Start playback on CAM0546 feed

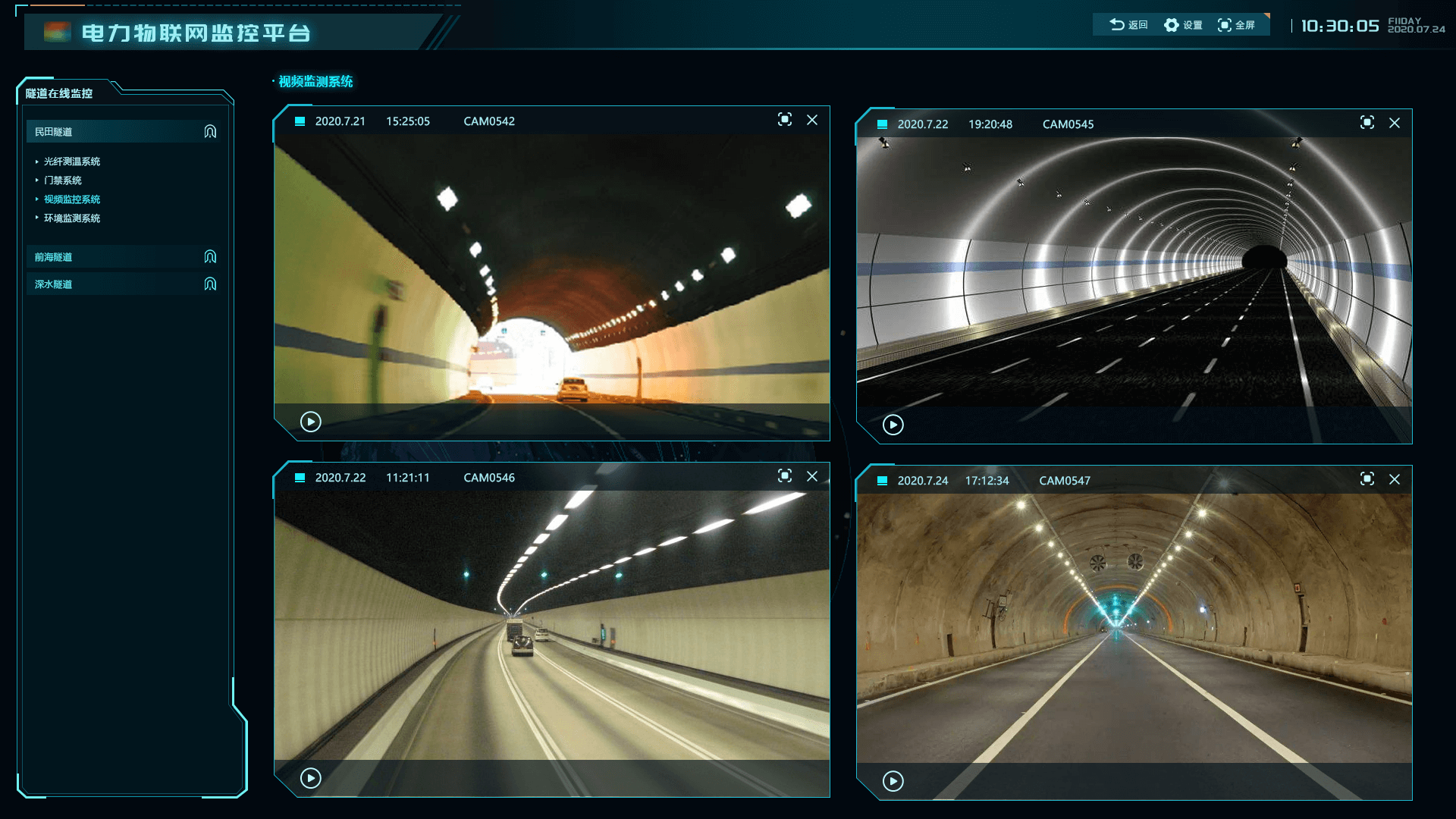pyautogui.click(x=311, y=778)
